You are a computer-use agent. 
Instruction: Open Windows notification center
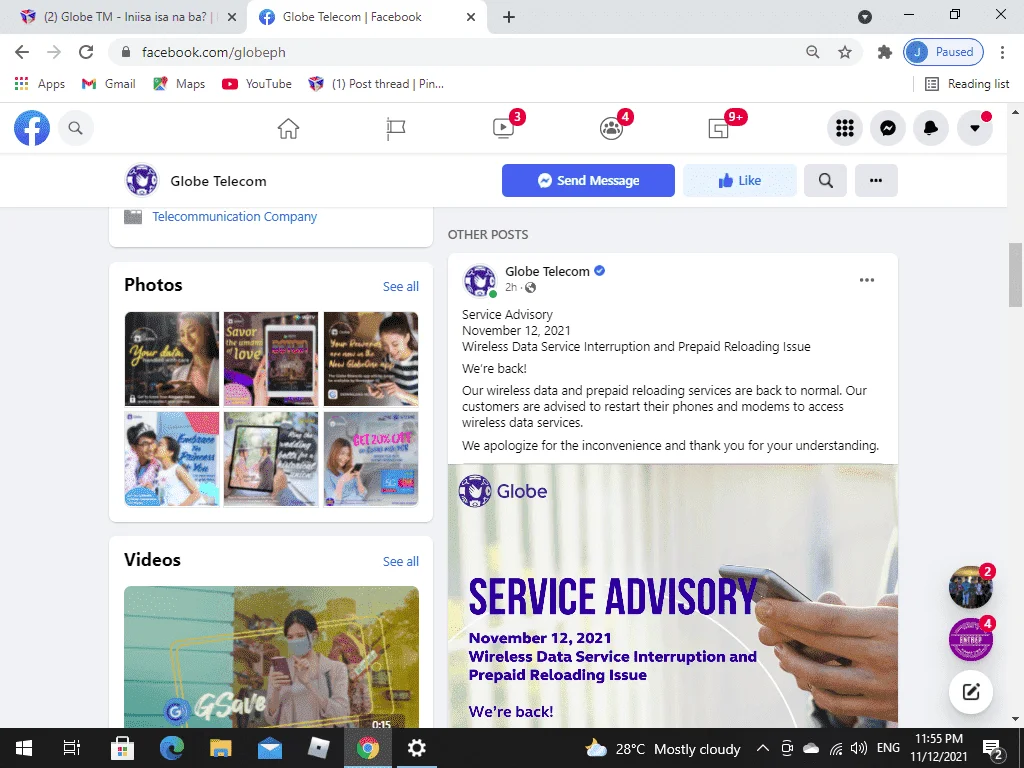point(993,749)
